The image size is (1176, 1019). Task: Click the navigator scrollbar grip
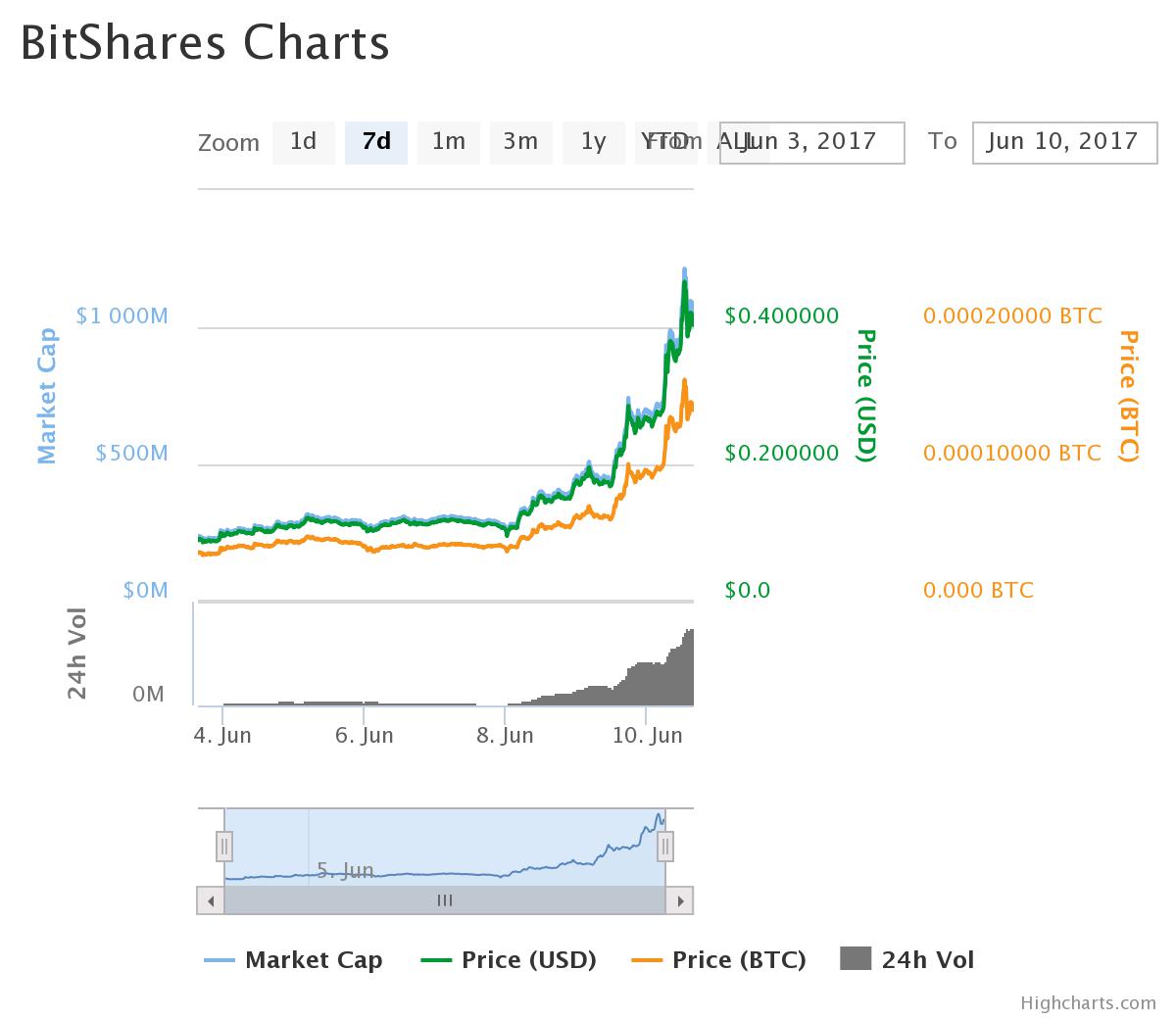point(445,899)
